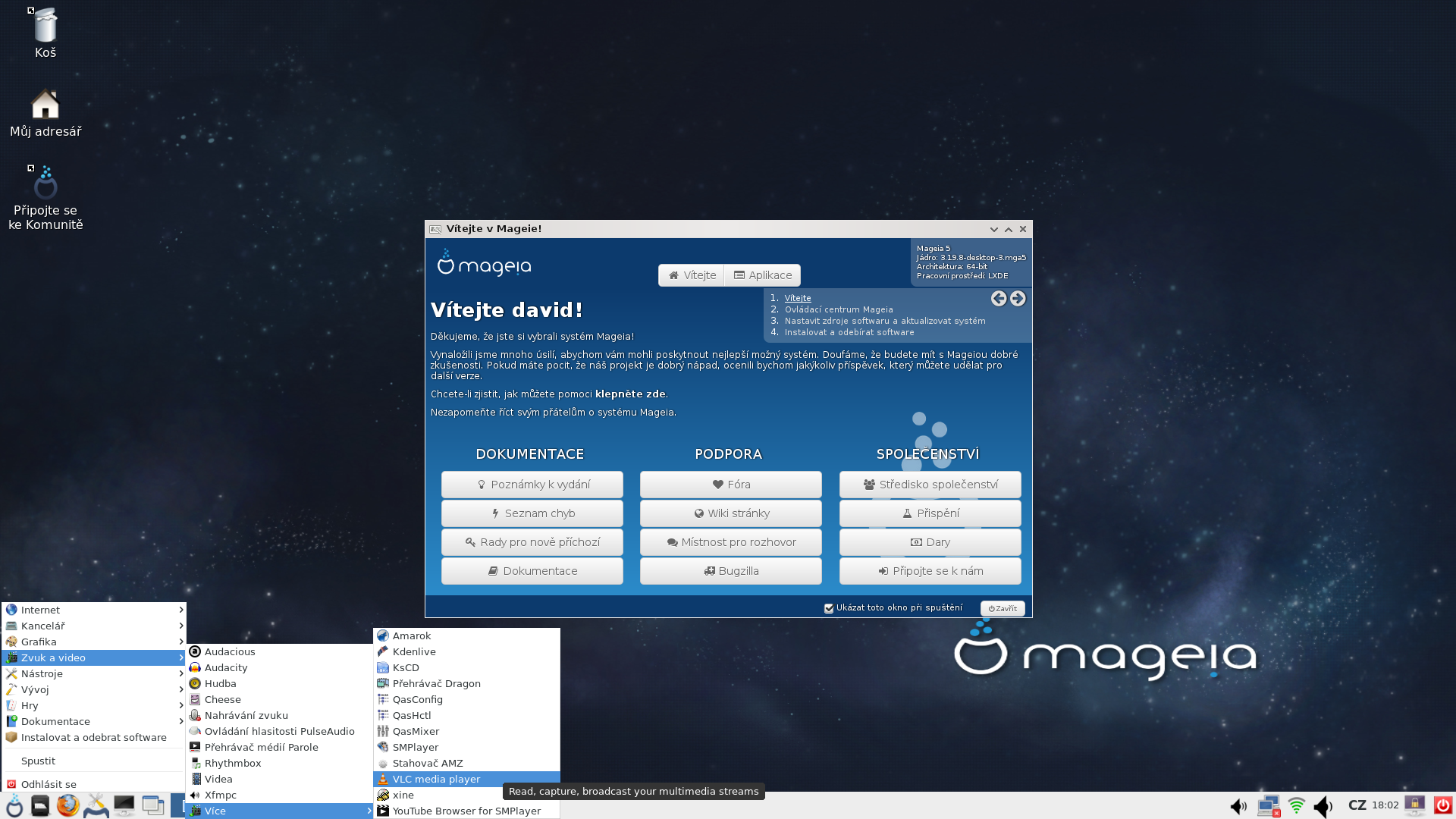Lock the screen using padlock icon
The image size is (1456, 819).
click(1414, 805)
